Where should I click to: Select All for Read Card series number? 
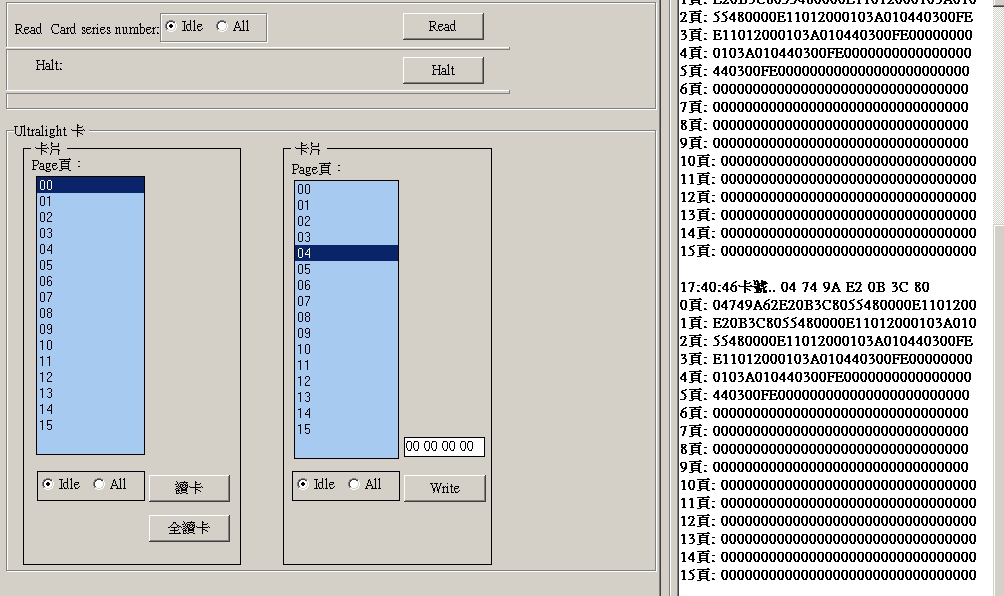pyautogui.click(x=222, y=26)
